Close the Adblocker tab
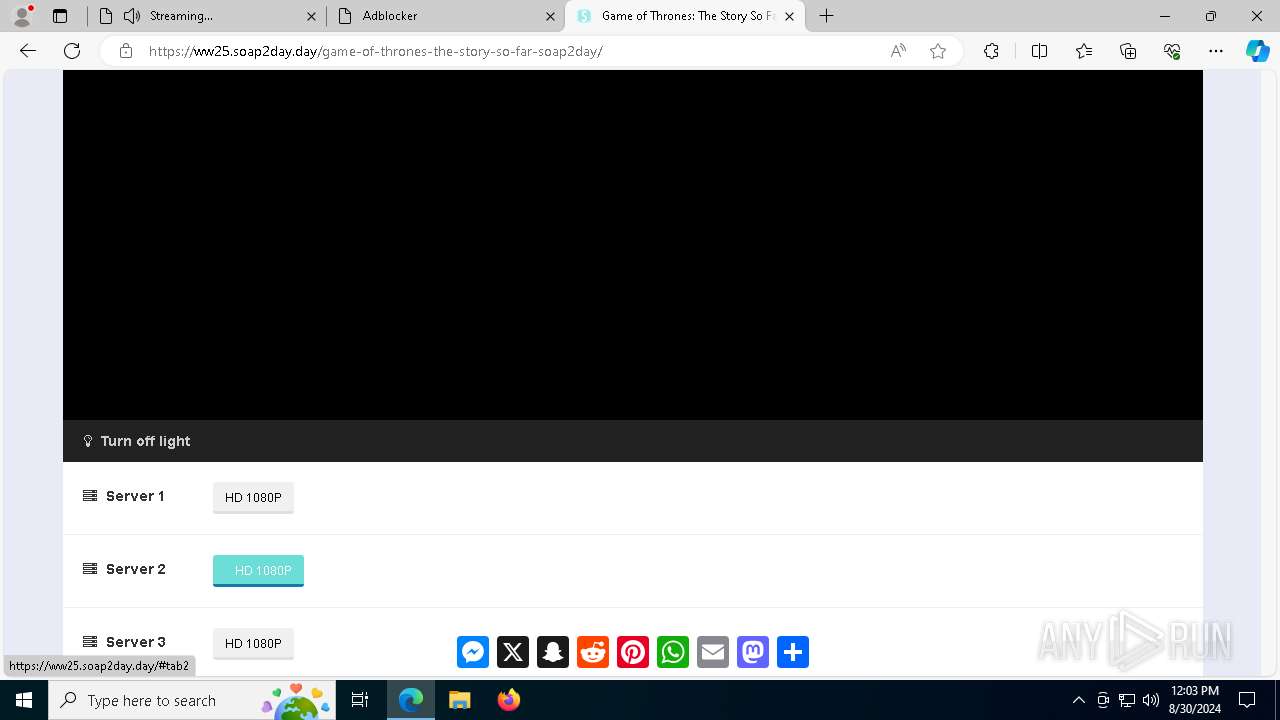Image resolution: width=1280 pixels, height=720 pixels. pos(550,16)
